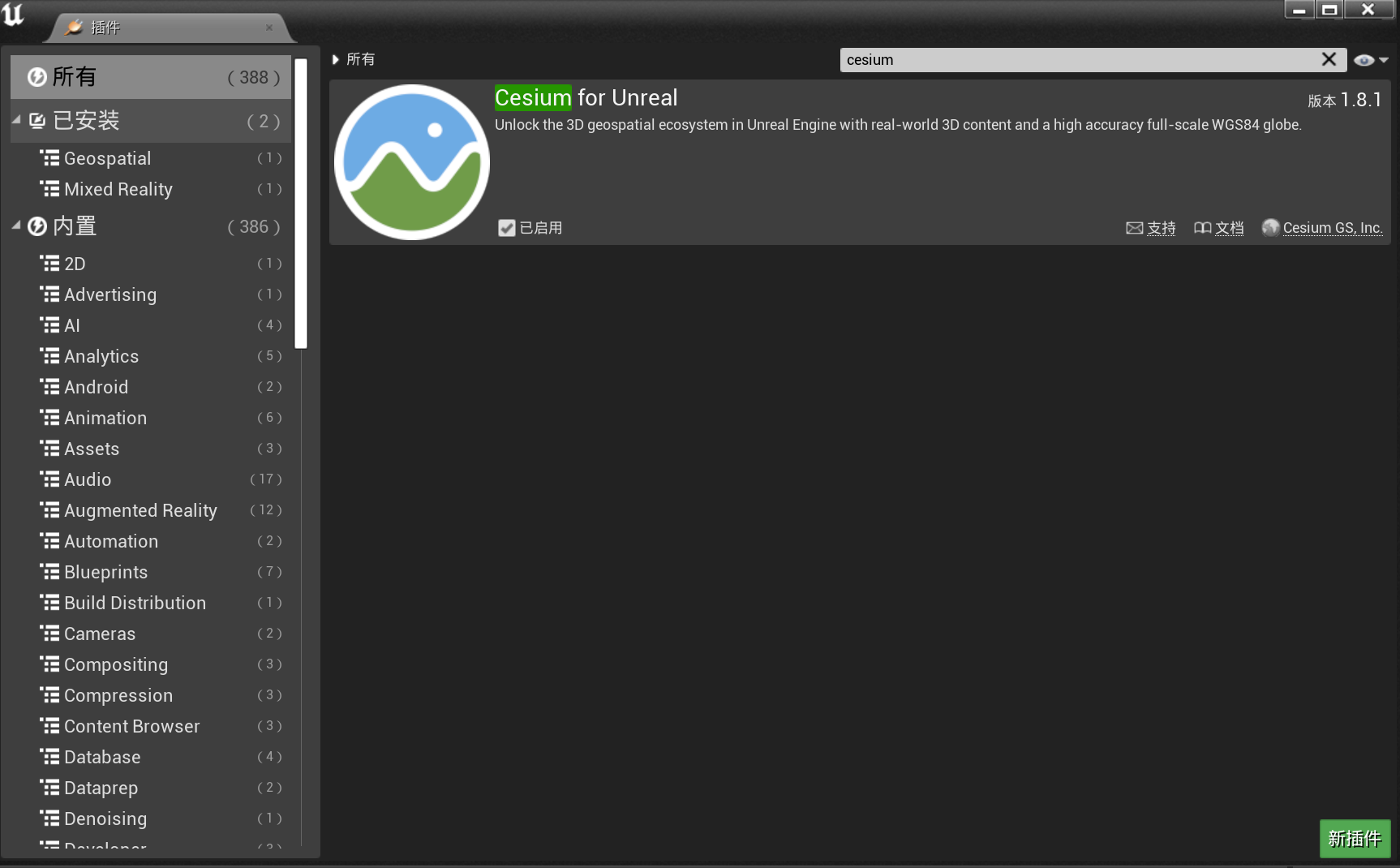This screenshot has width=1400, height=868.
Task: Open the Dataprep plugin category
Action: 151,788
